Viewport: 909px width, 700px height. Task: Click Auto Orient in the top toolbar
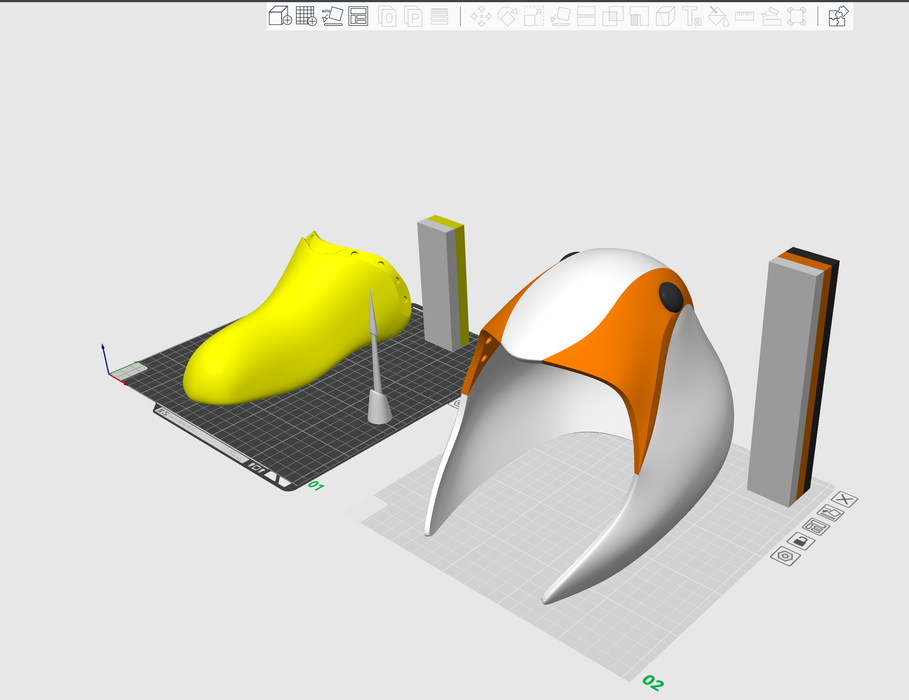point(332,16)
